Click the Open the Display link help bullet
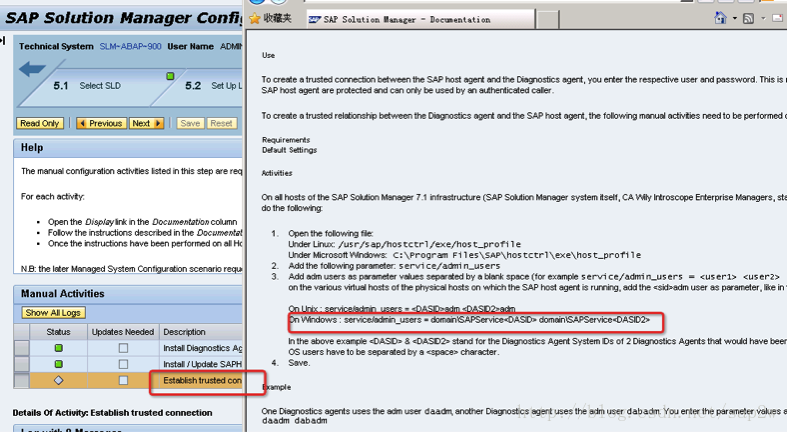The image size is (788, 432). [143, 222]
